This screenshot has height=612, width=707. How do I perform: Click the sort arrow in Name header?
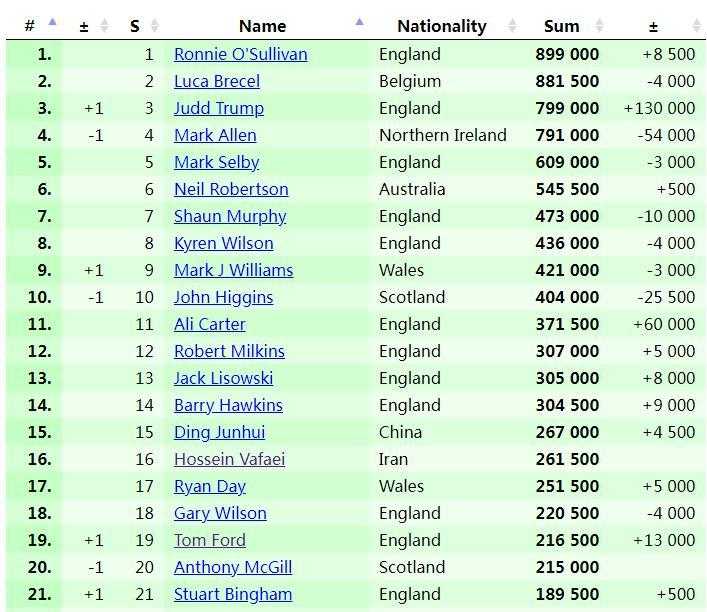pyautogui.click(x=359, y=22)
